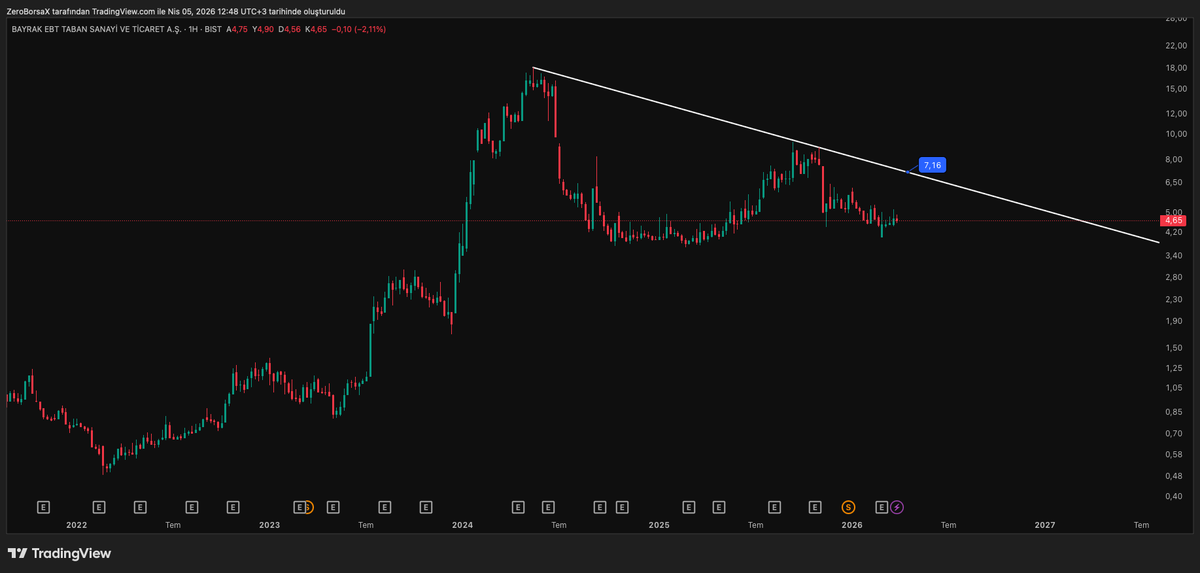Click the 6,50 price axis label

pos(1174,183)
